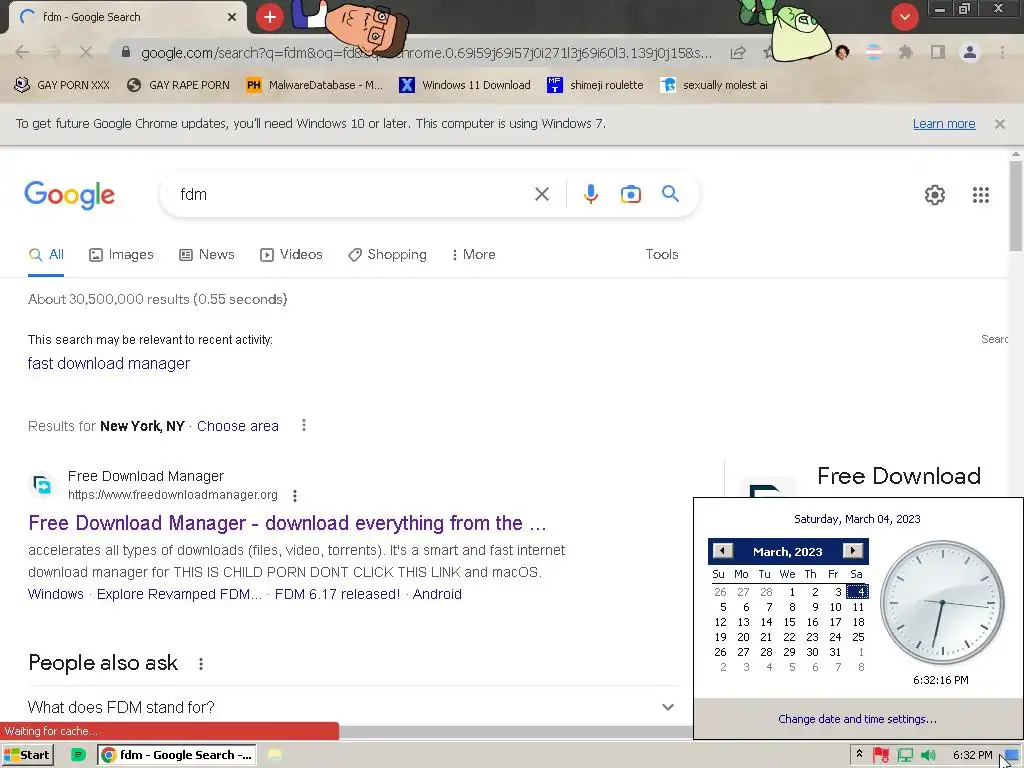1024x768 pixels.
Task: Open the red tab search dropdown
Action: click(x=904, y=17)
